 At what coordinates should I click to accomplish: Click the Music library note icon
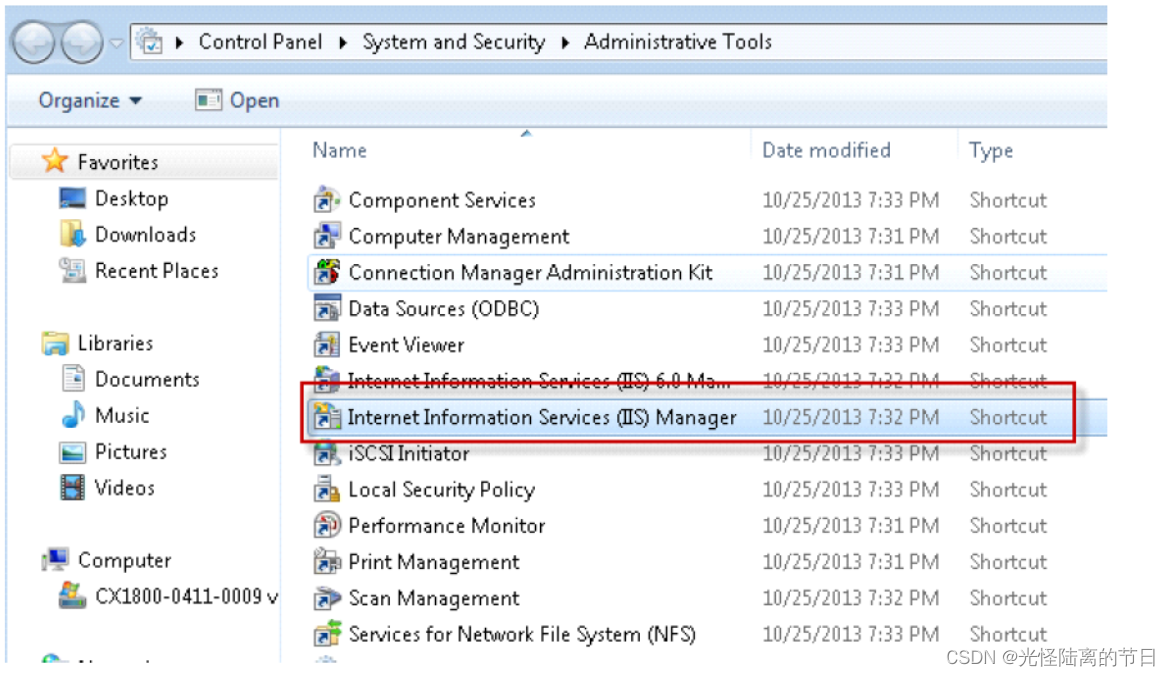click(x=72, y=415)
